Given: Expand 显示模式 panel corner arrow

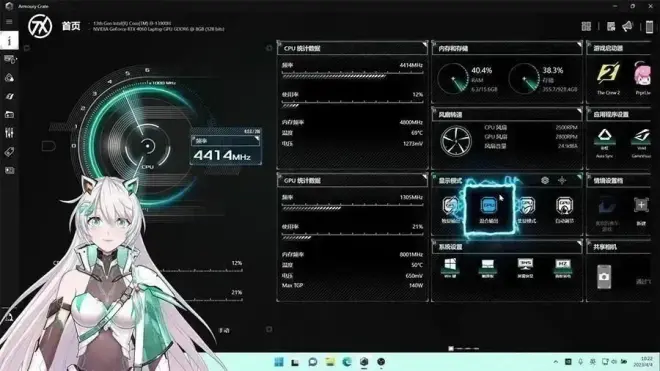Looking at the screenshot, I should [x=580, y=176].
